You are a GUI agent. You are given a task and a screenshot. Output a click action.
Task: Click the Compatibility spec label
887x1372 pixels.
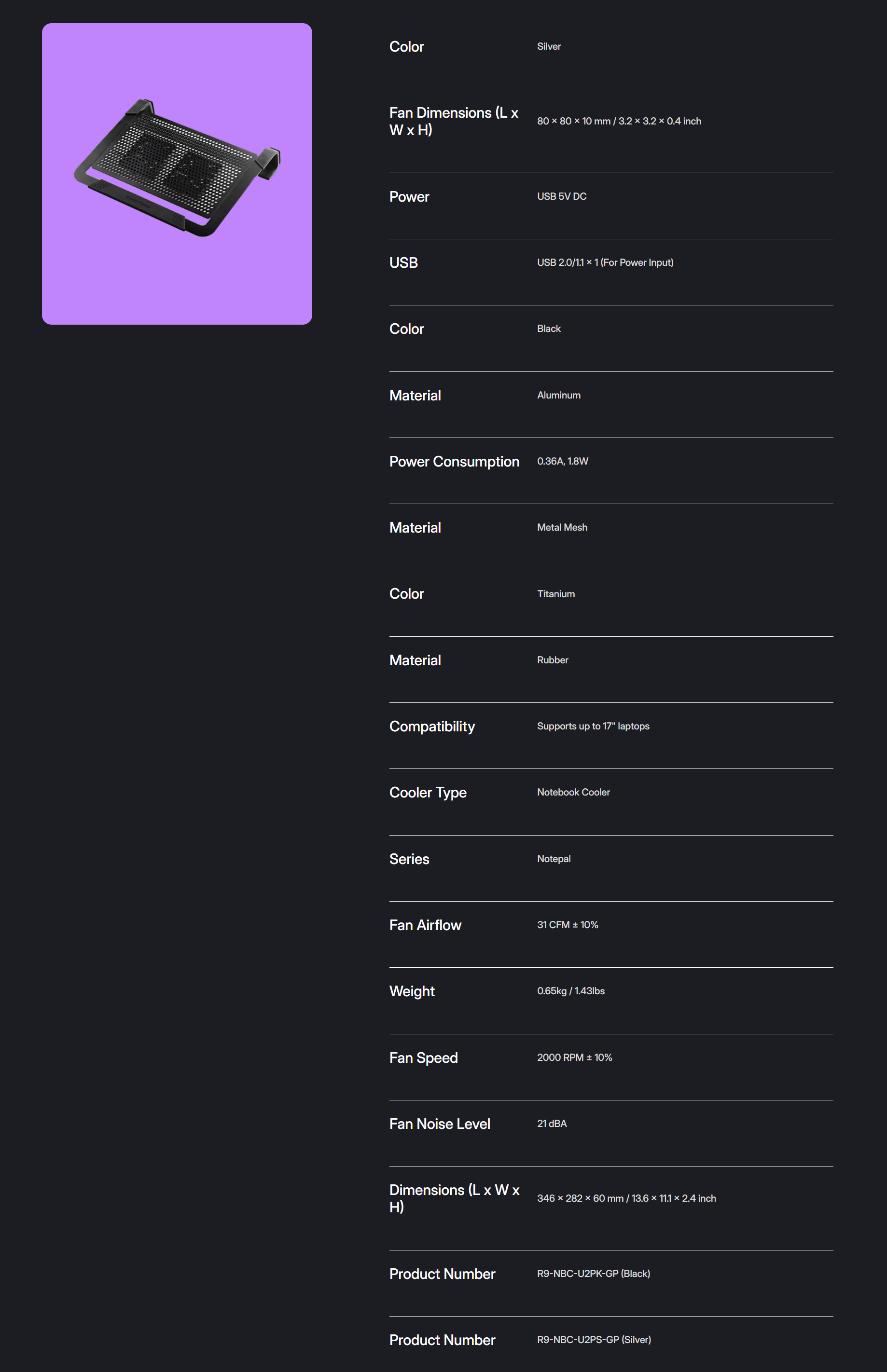point(432,727)
